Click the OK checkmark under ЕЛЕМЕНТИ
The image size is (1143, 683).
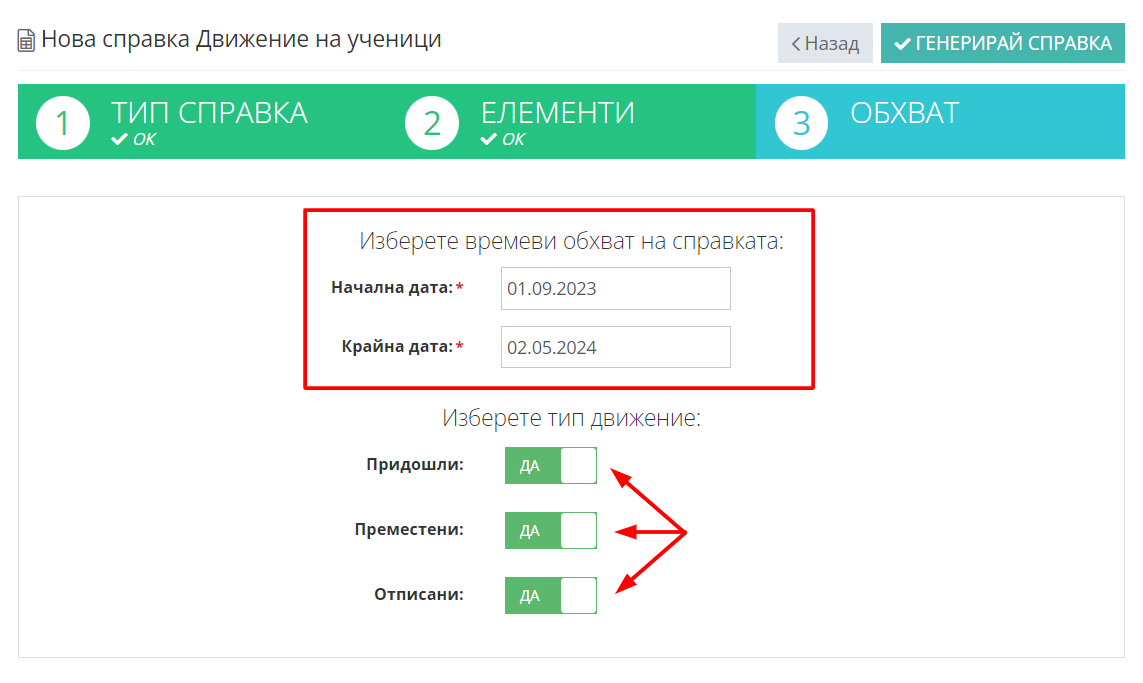click(x=488, y=140)
